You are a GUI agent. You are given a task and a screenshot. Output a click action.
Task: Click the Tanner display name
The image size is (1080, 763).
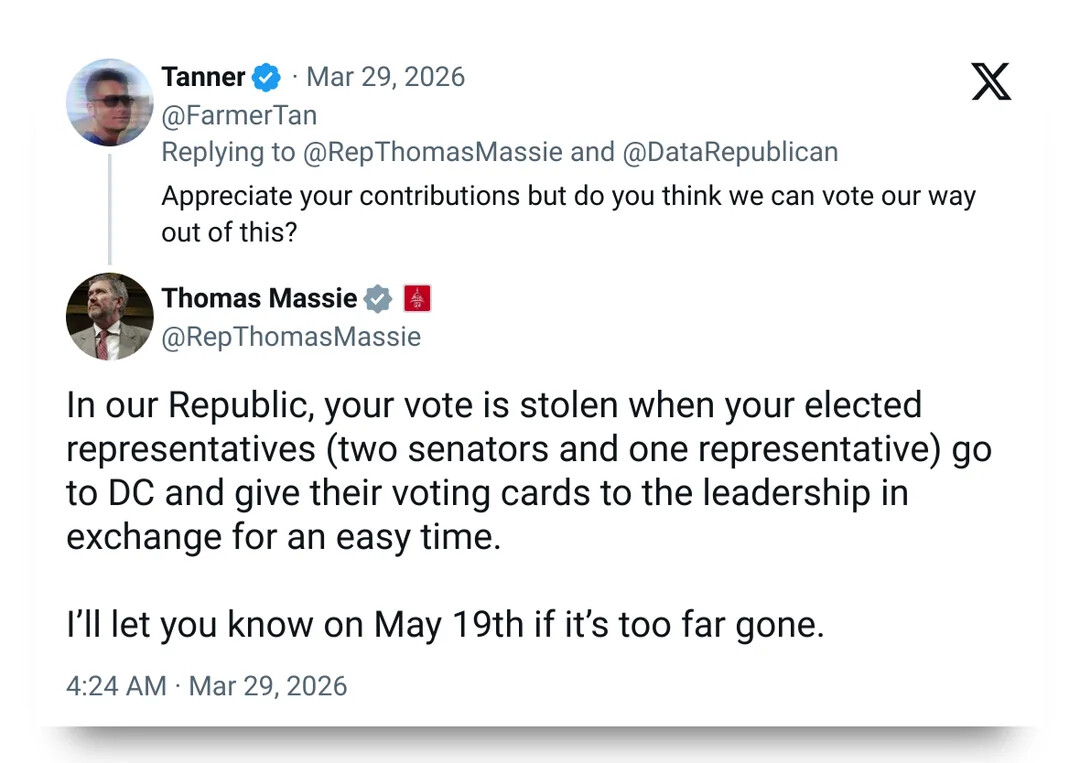pos(203,77)
